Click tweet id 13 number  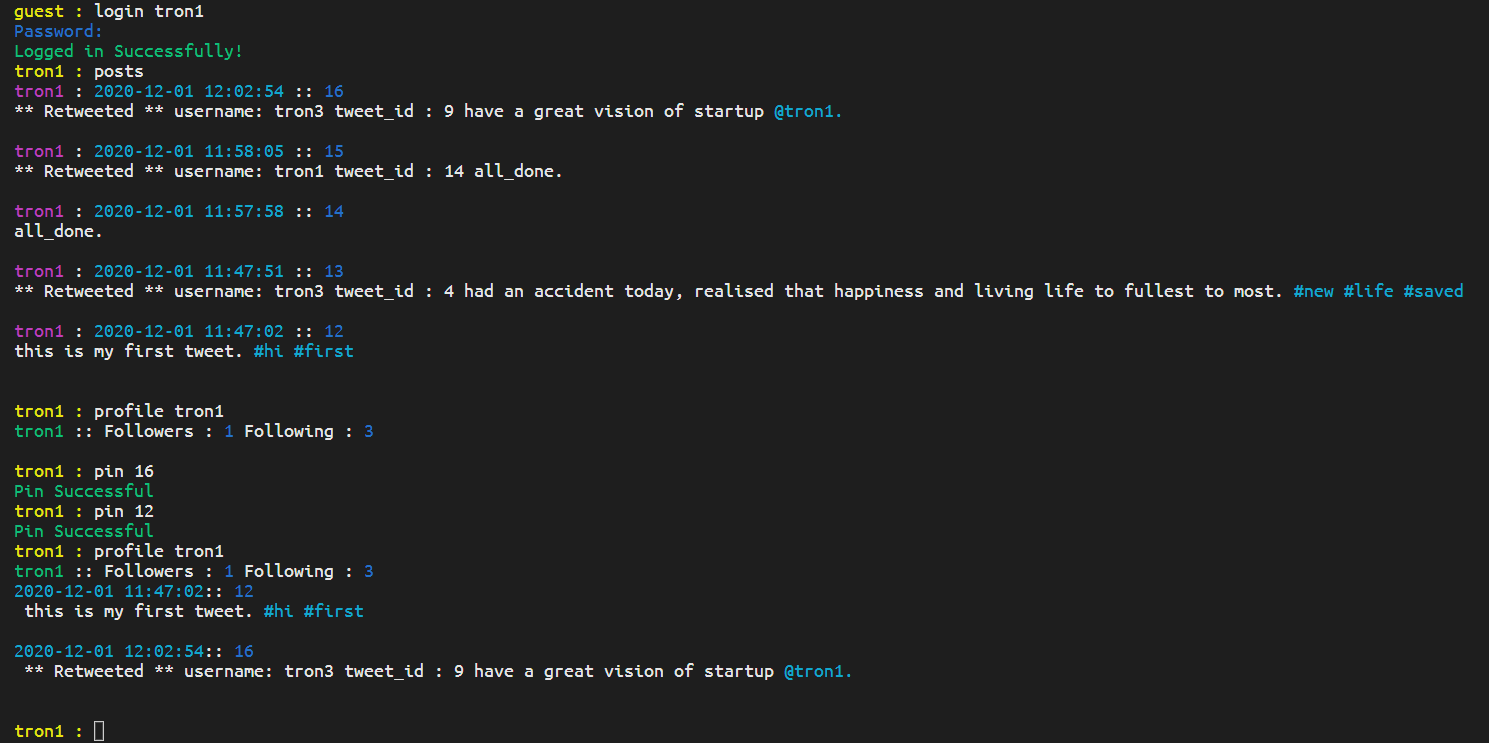(333, 271)
